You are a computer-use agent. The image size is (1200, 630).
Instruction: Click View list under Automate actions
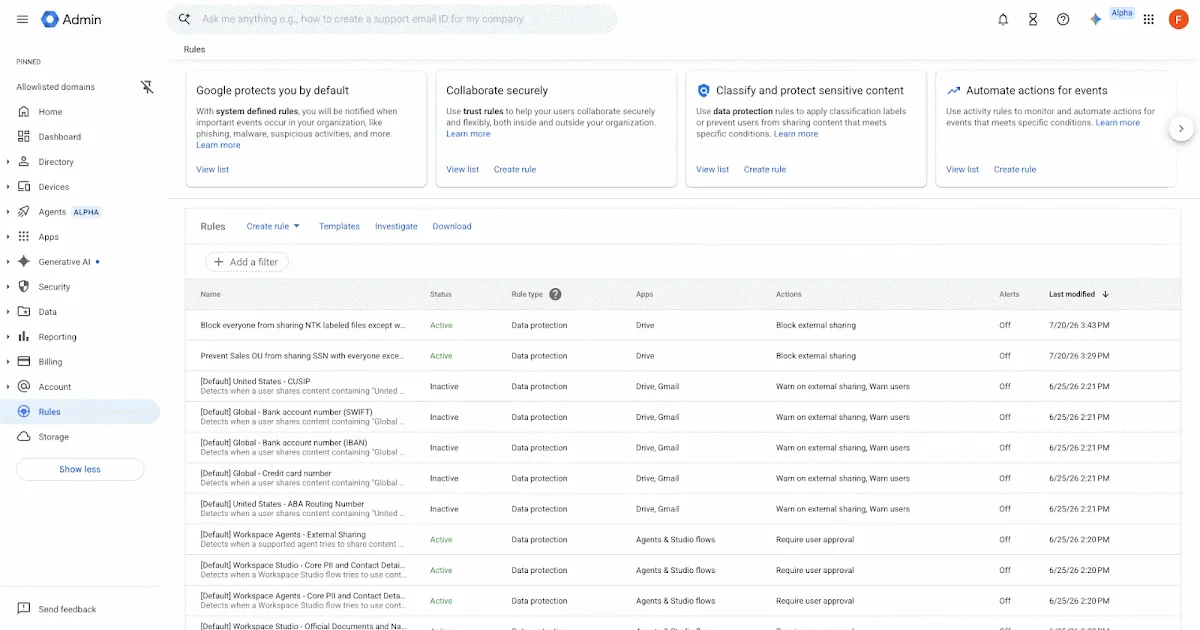tap(963, 169)
